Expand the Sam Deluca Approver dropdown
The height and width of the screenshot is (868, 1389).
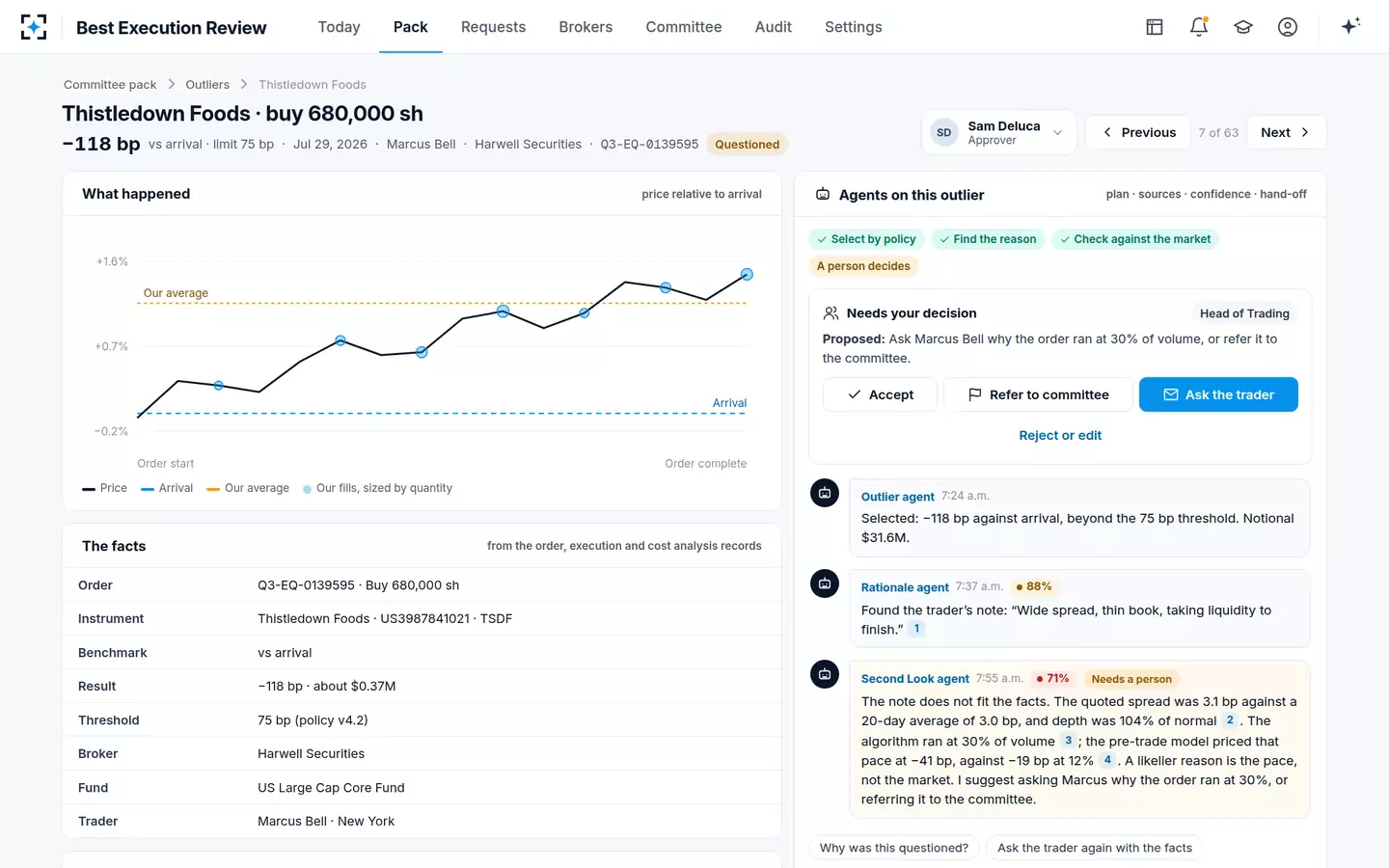coord(999,132)
